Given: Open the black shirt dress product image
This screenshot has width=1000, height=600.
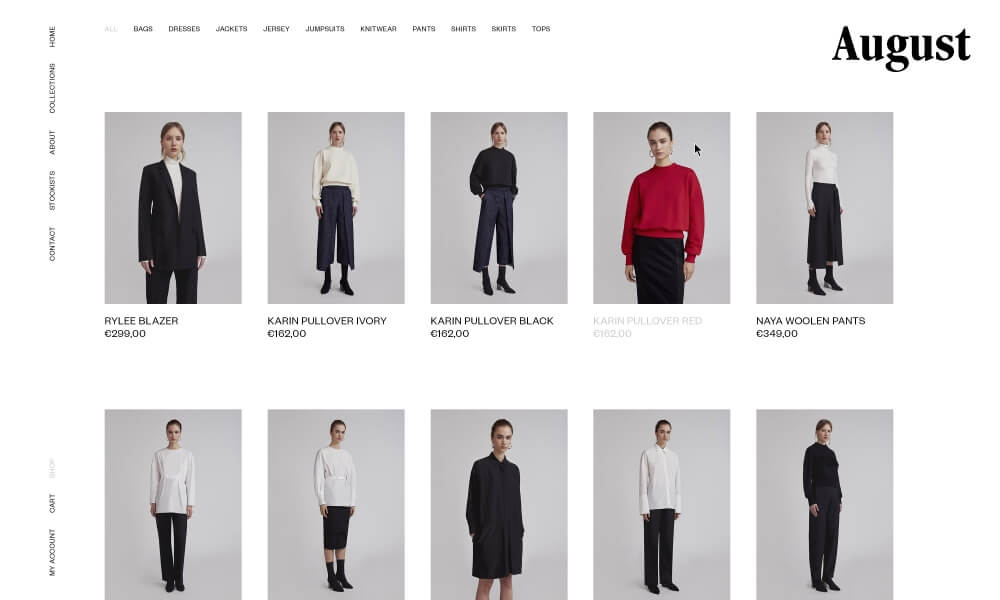Looking at the screenshot, I should 499,504.
